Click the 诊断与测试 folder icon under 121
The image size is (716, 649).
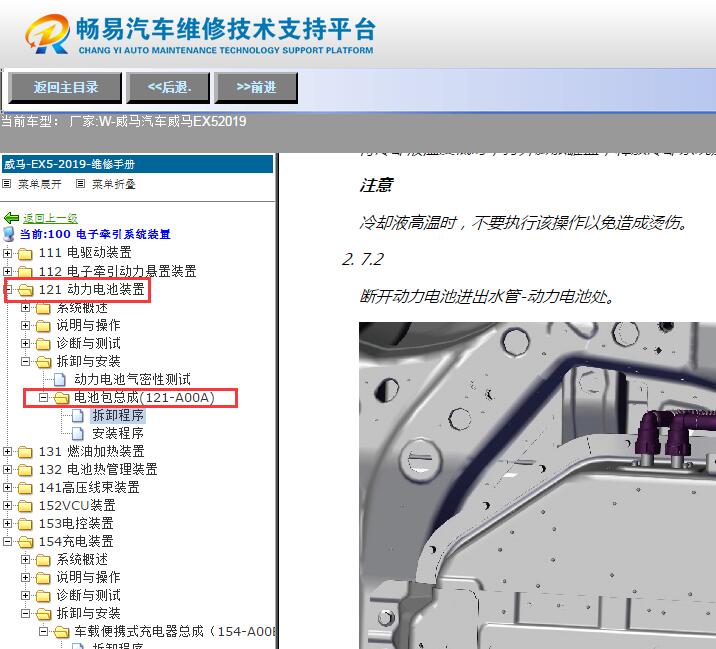[43, 343]
